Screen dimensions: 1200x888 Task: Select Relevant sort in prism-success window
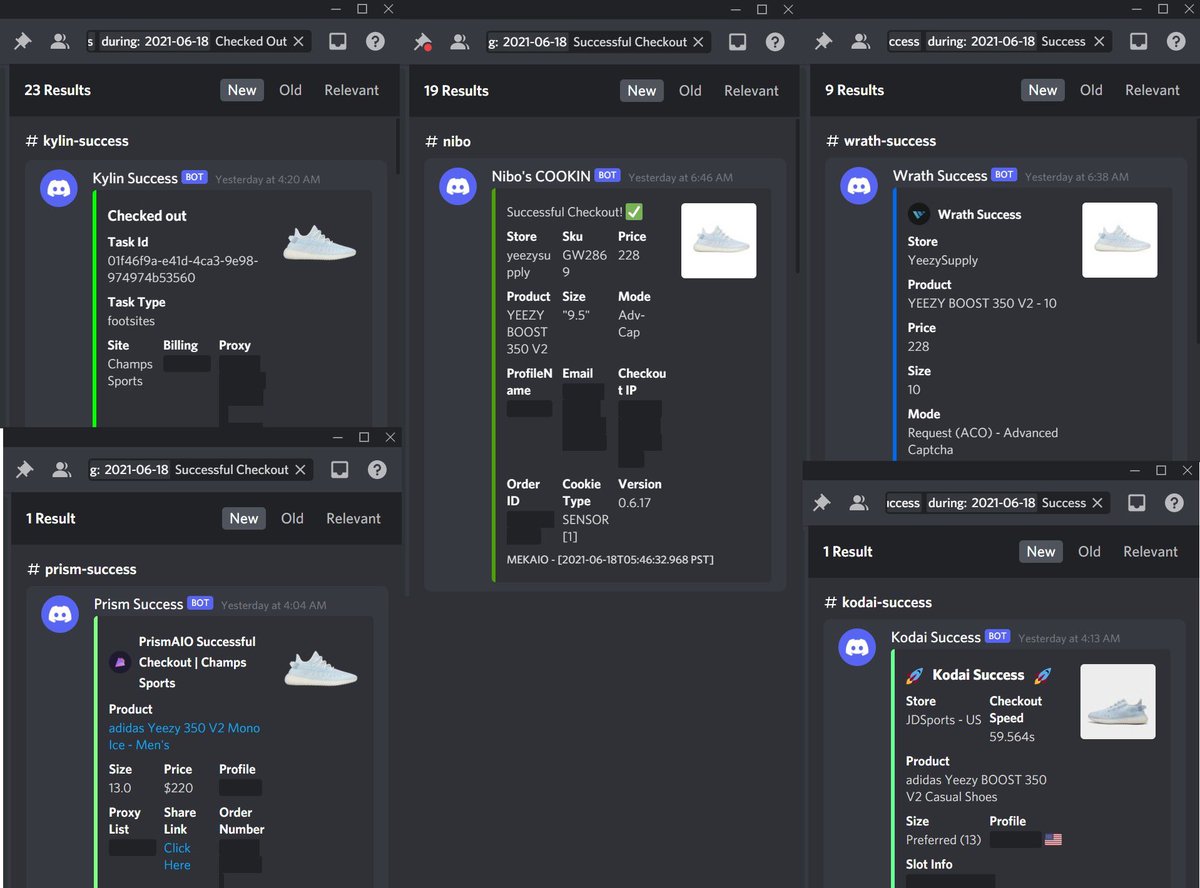pyautogui.click(x=353, y=518)
